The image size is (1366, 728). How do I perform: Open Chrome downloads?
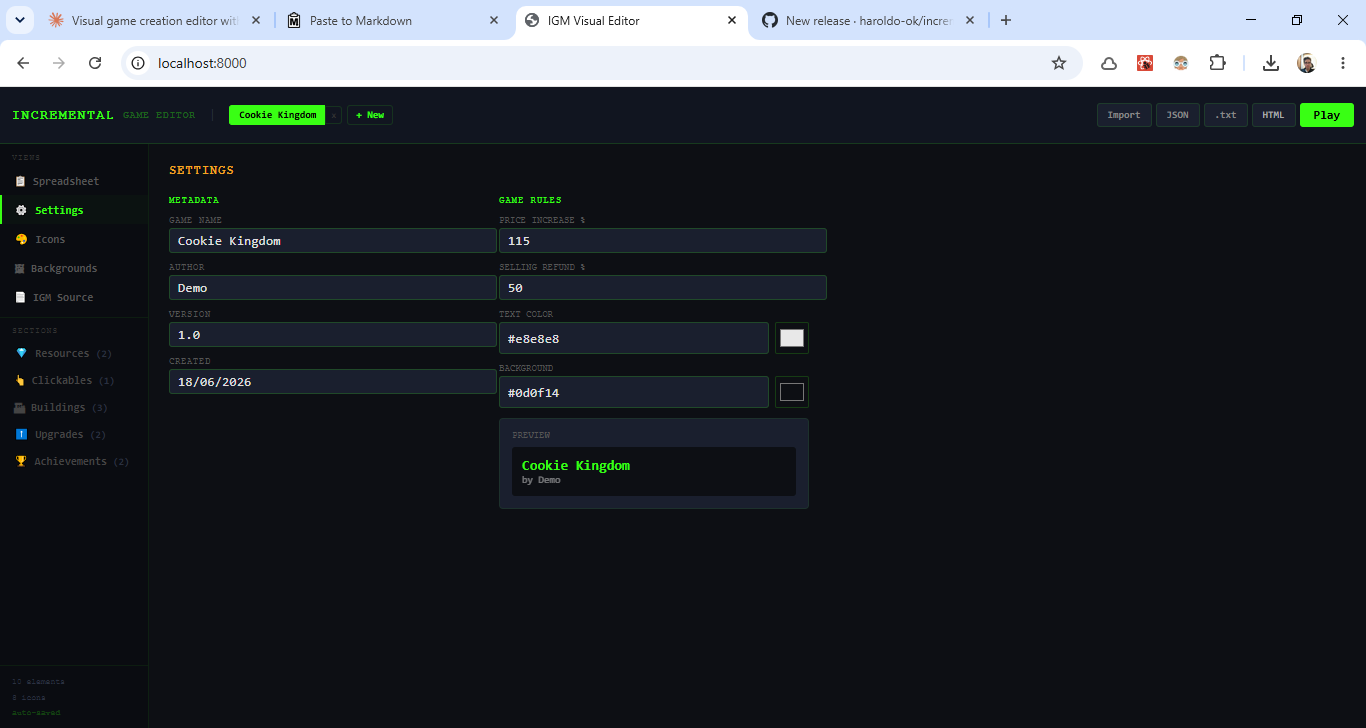coord(1271,63)
